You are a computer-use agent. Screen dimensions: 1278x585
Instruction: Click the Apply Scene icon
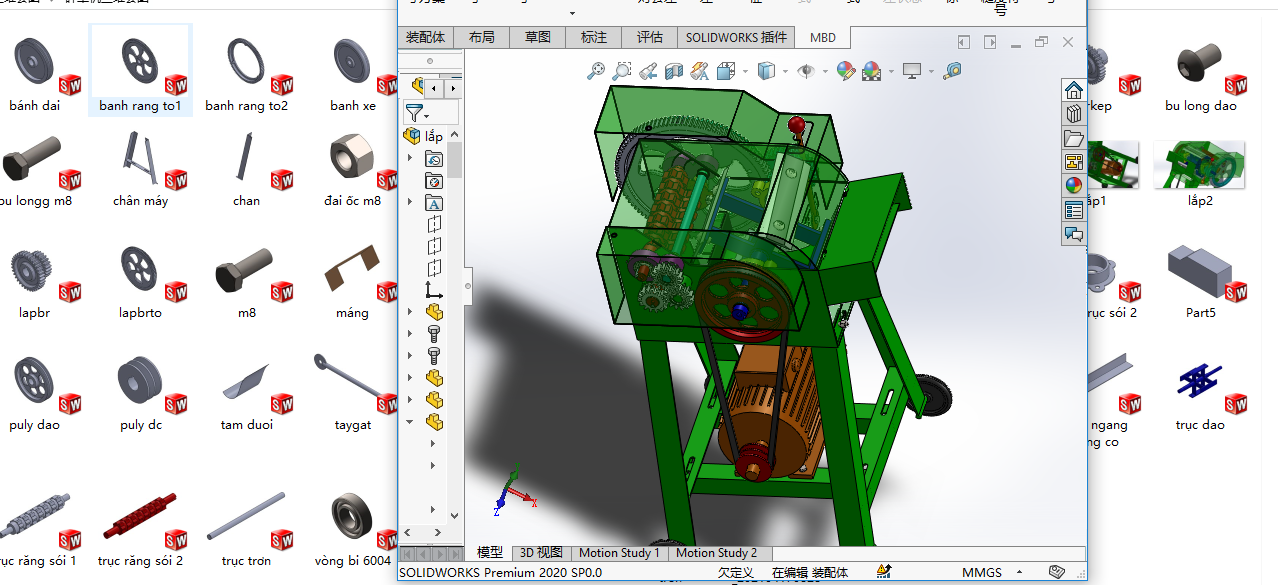(x=871, y=71)
